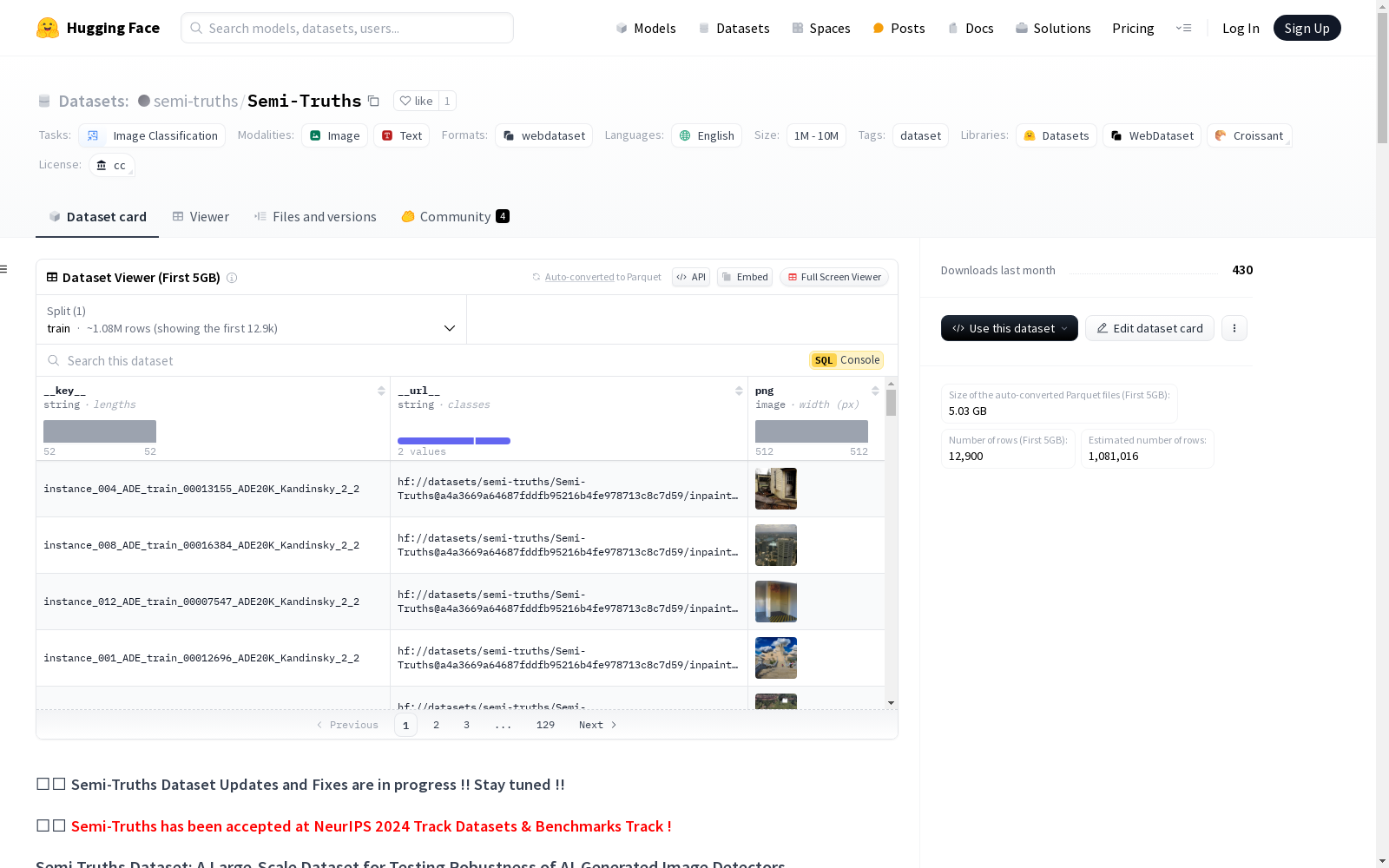This screenshot has width=1389, height=868.
Task: Switch to the Dataset card tab
Action: pyautogui.click(x=97, y=217)
